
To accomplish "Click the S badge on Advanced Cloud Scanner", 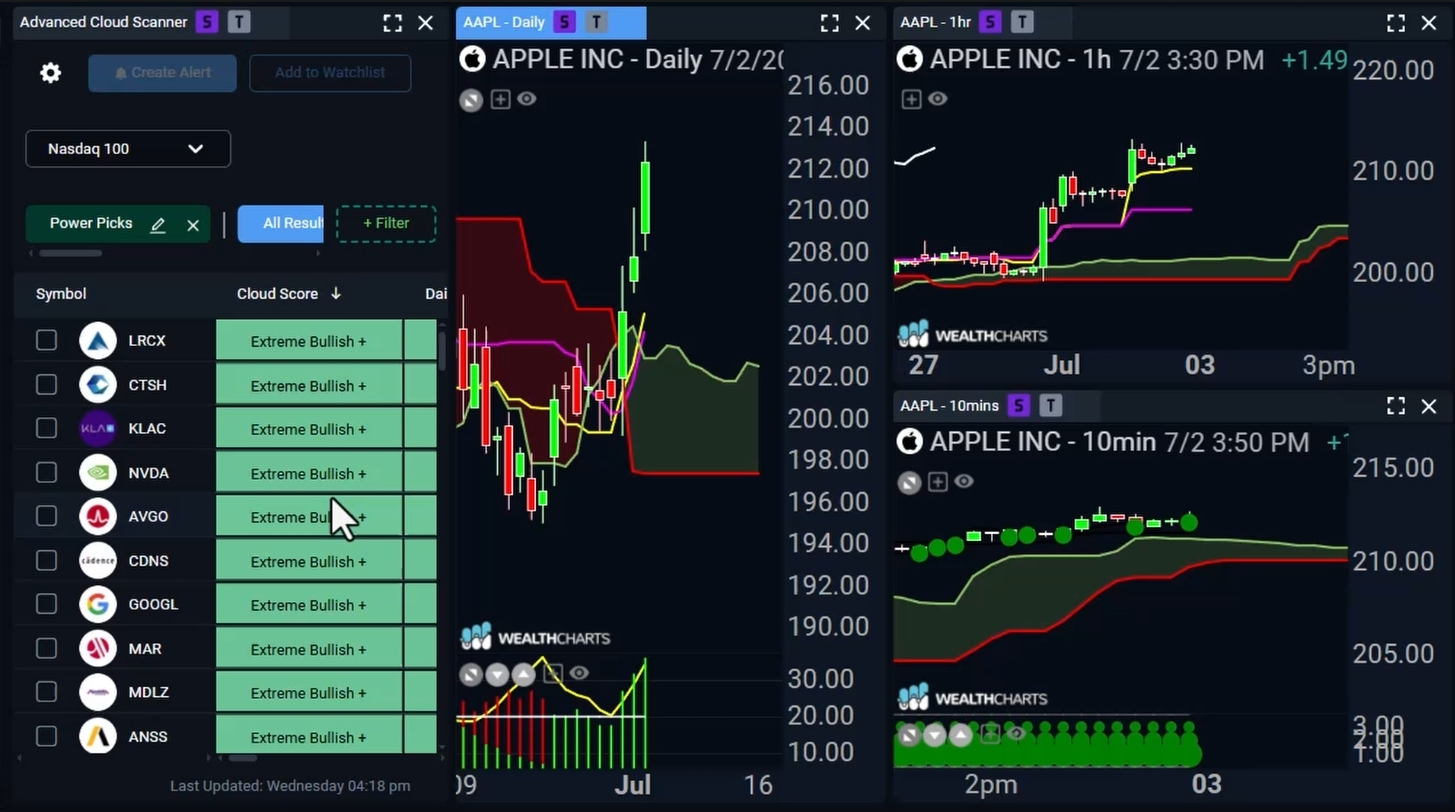I will pyautogui.click(x=207, y=22).
